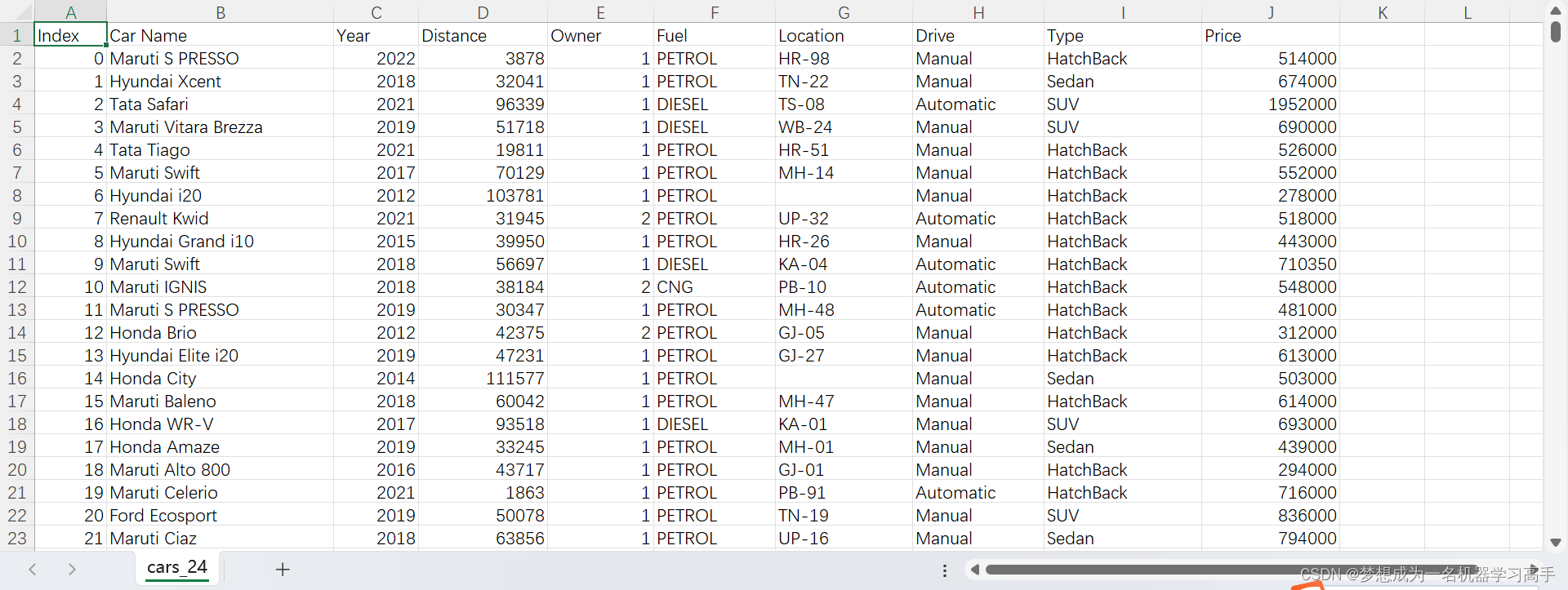Select the Renault Kwid cell

click(220, 219)
